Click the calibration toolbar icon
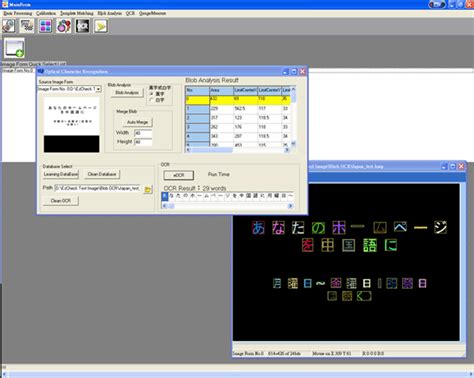474x378 pixels. pyautogui.click(x=27, y=26)
